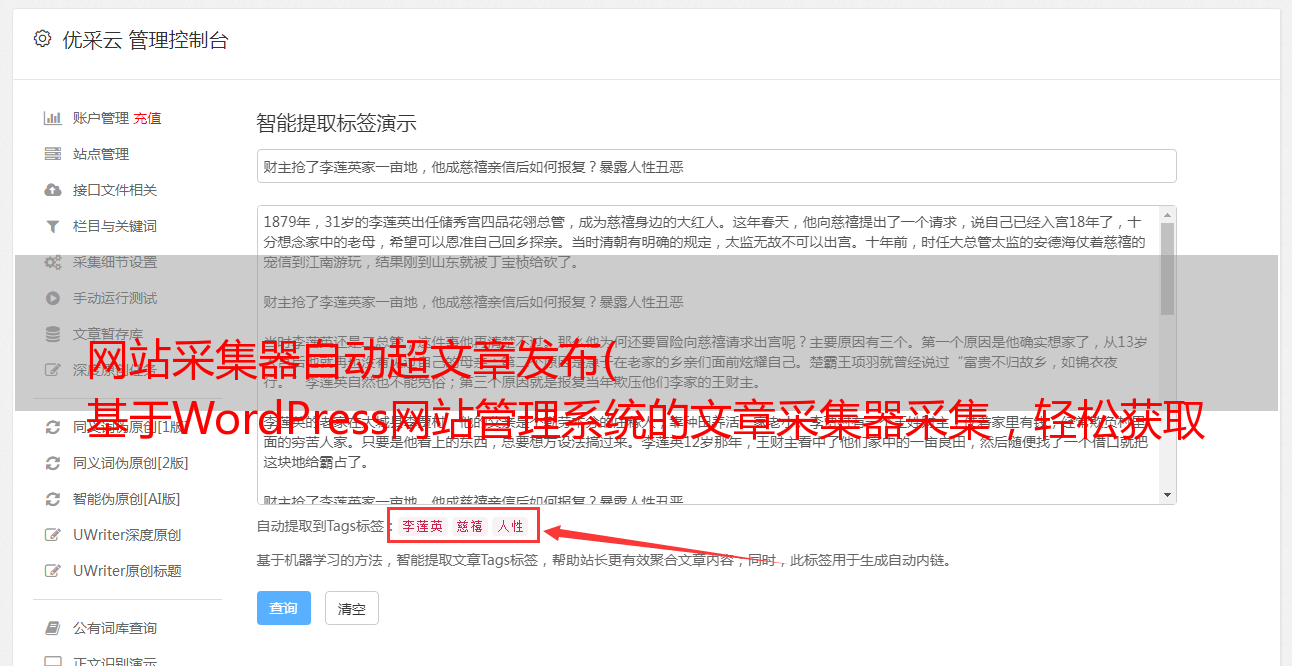Select the 栏目与关键词 filter icon
1292x666 pixels.
53,226
